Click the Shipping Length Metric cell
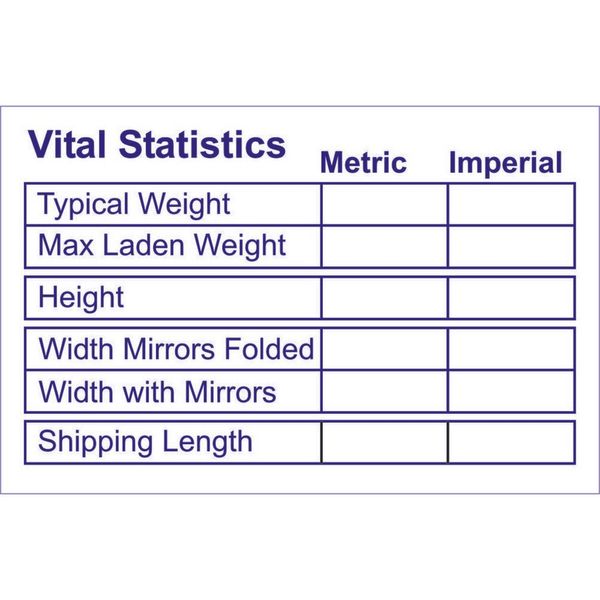The height and width of the screenshot is (600, 600). click(384, 442)
